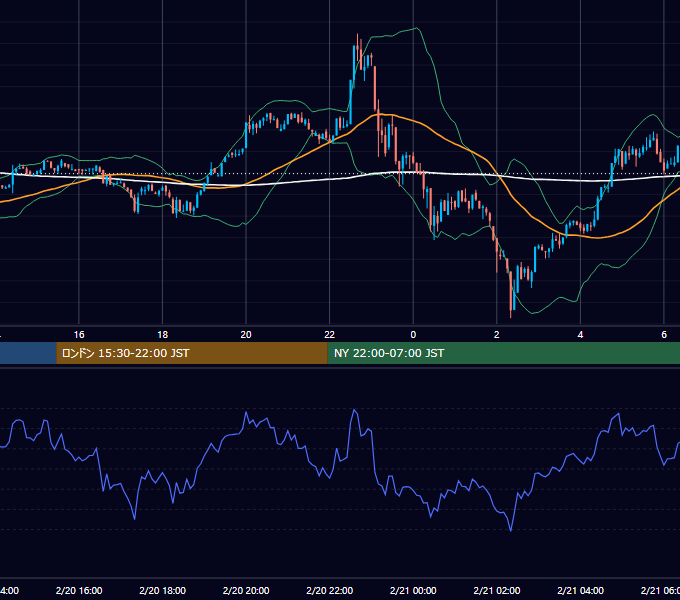Click the 2/21 00:00 time label
This screenshot has width=680, height=600.
point(413,590)
